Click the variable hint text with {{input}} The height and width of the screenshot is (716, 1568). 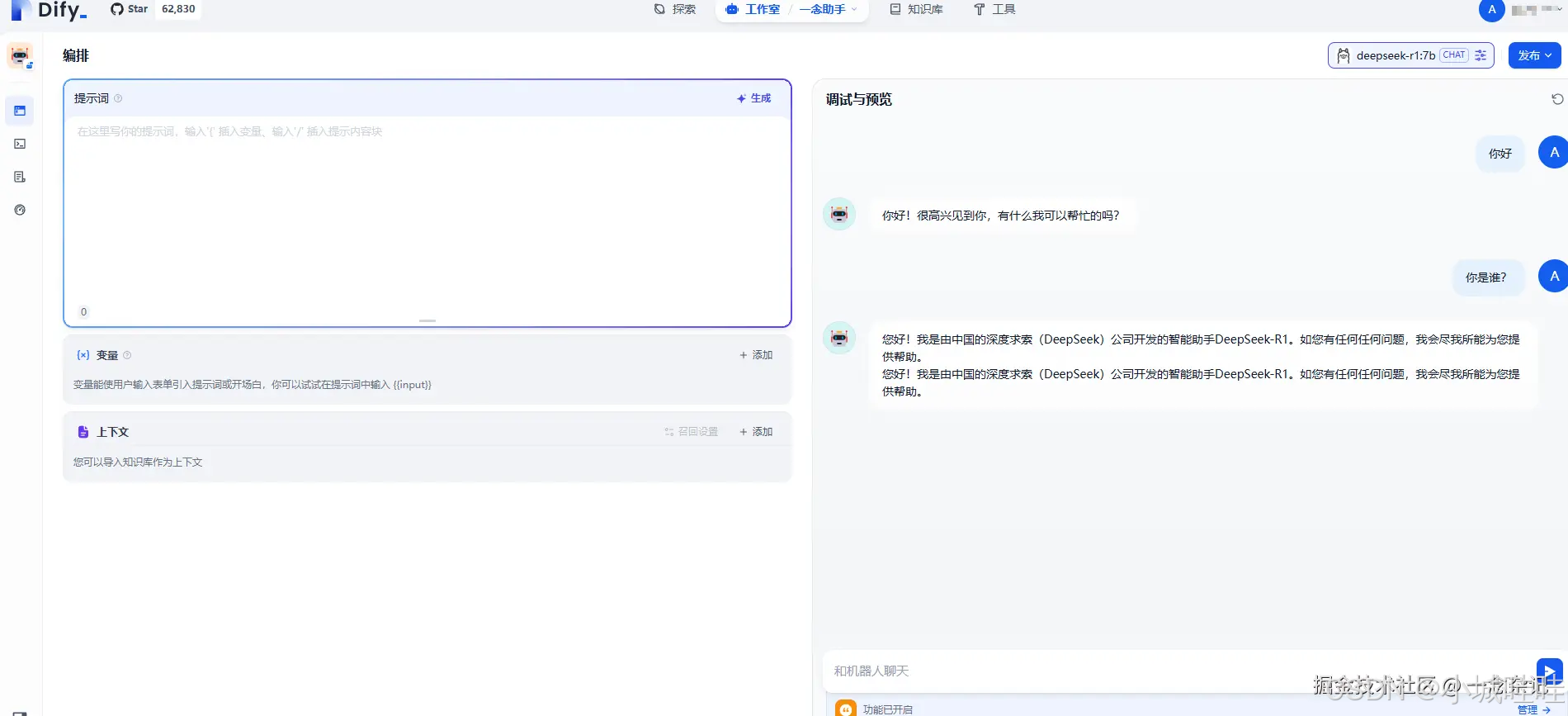(x=253, y=385)
